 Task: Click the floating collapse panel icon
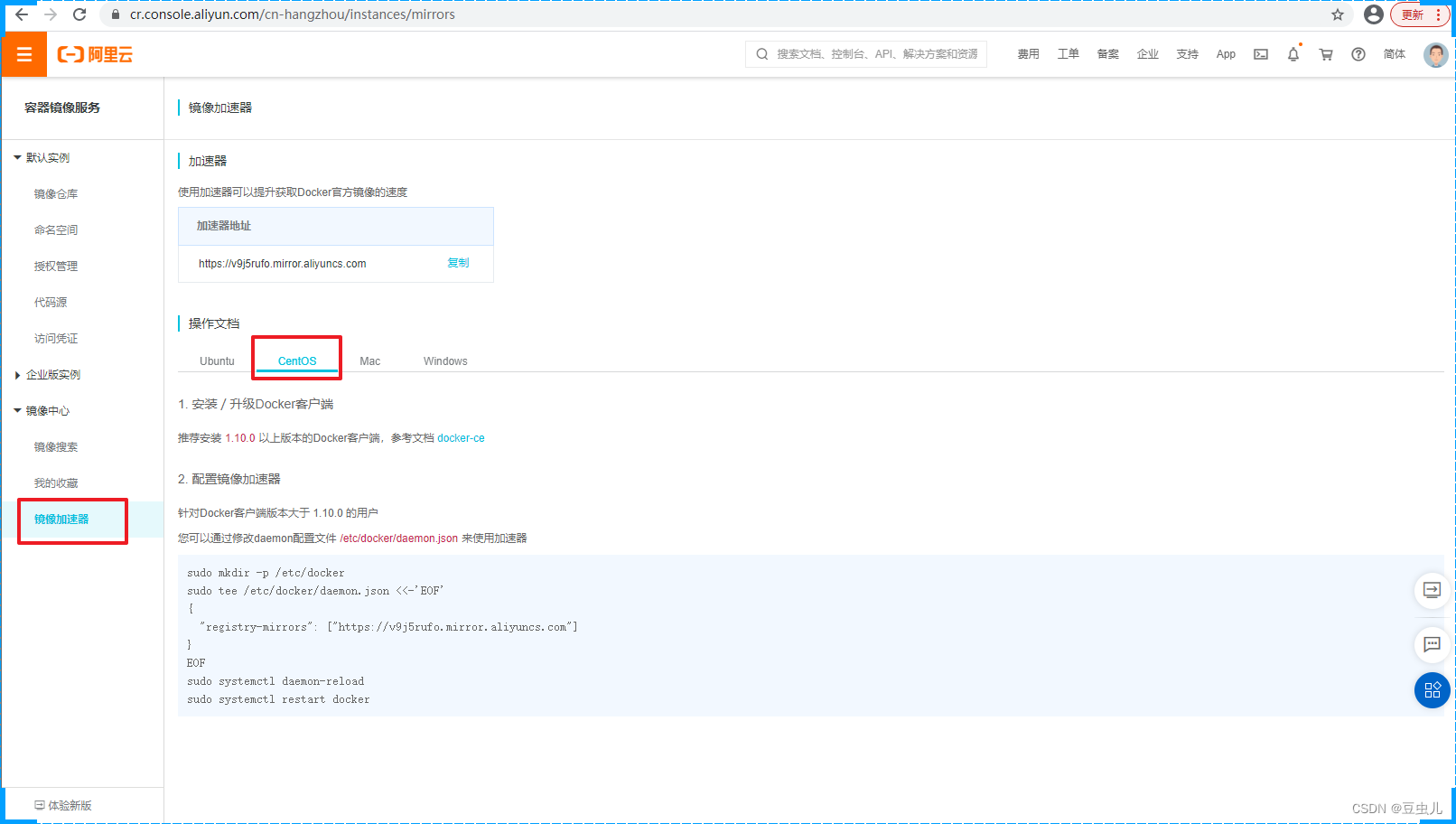tap(1432, 590)
